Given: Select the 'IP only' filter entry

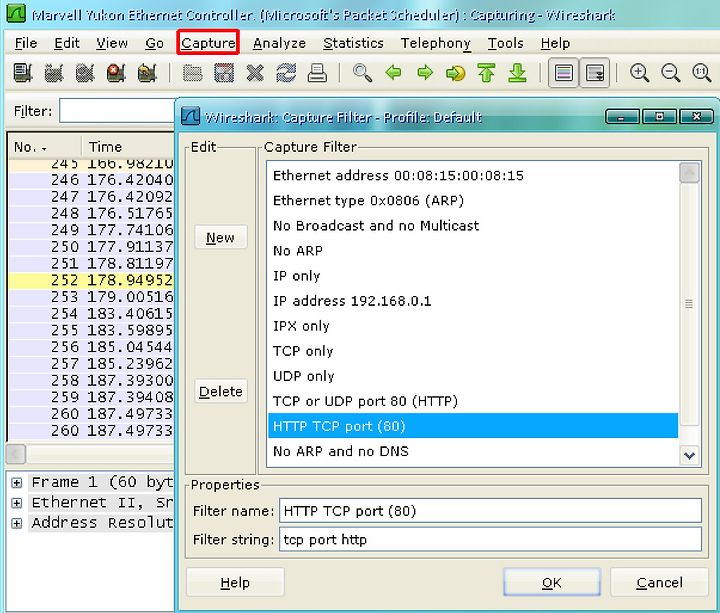Looking at the screenshot, I should [473, 276].
